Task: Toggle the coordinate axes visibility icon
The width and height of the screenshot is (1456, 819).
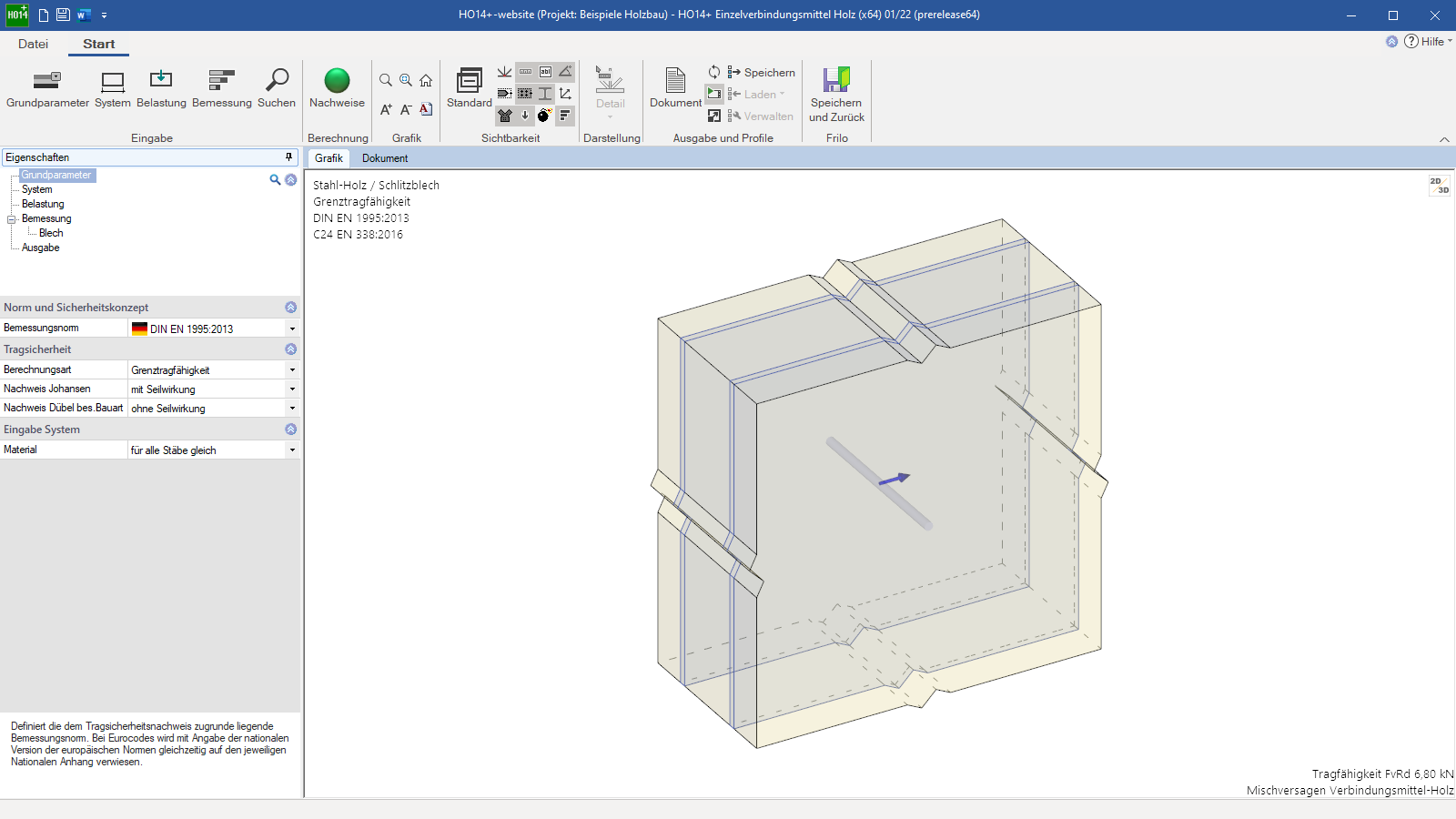Action: pos(565,93)
